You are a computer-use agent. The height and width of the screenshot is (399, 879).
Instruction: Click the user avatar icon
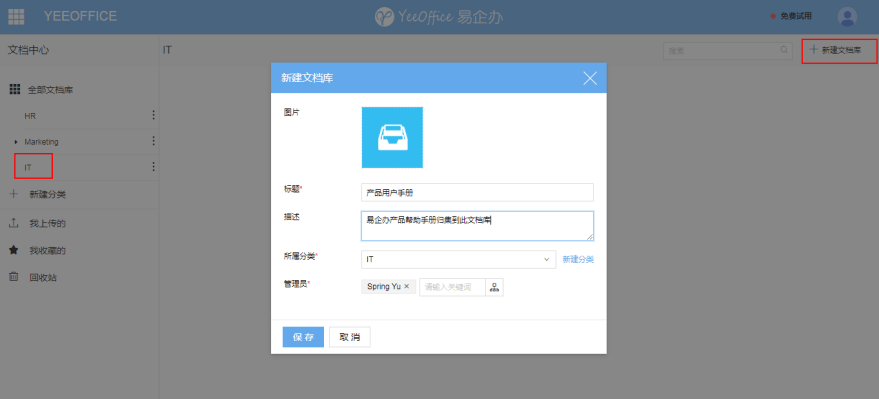coord(847,16)
